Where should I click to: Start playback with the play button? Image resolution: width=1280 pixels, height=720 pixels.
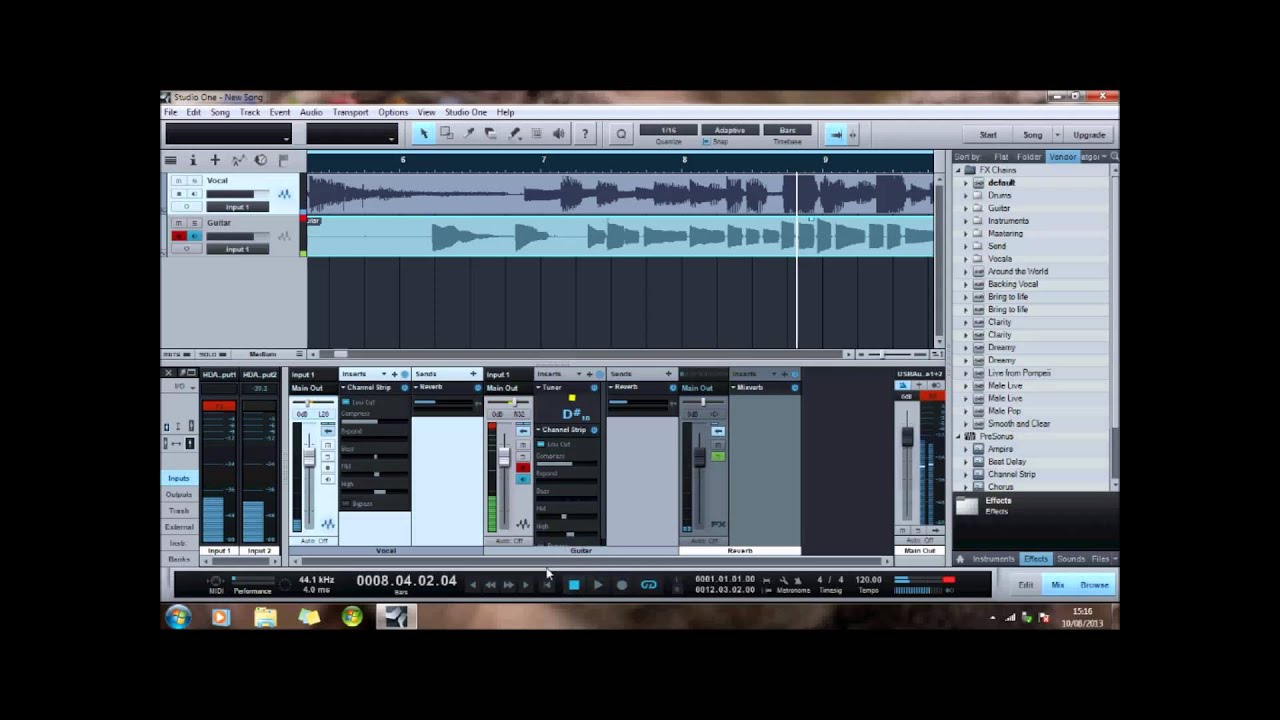[x=597, y=585]
